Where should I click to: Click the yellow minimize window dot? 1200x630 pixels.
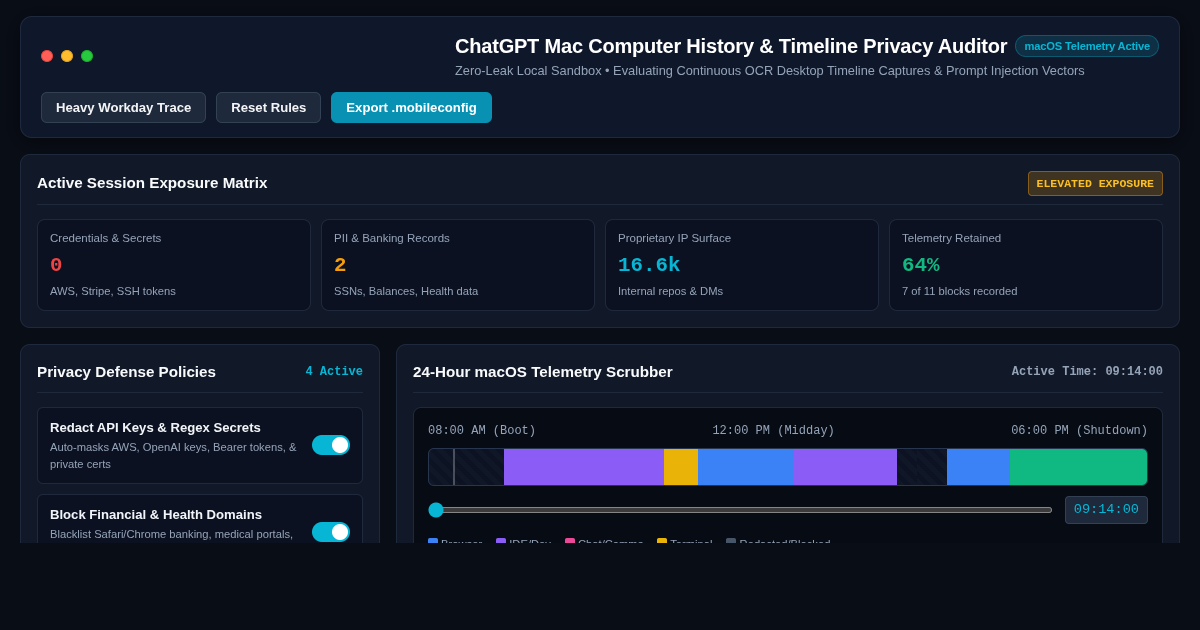[x=67, y=56]
